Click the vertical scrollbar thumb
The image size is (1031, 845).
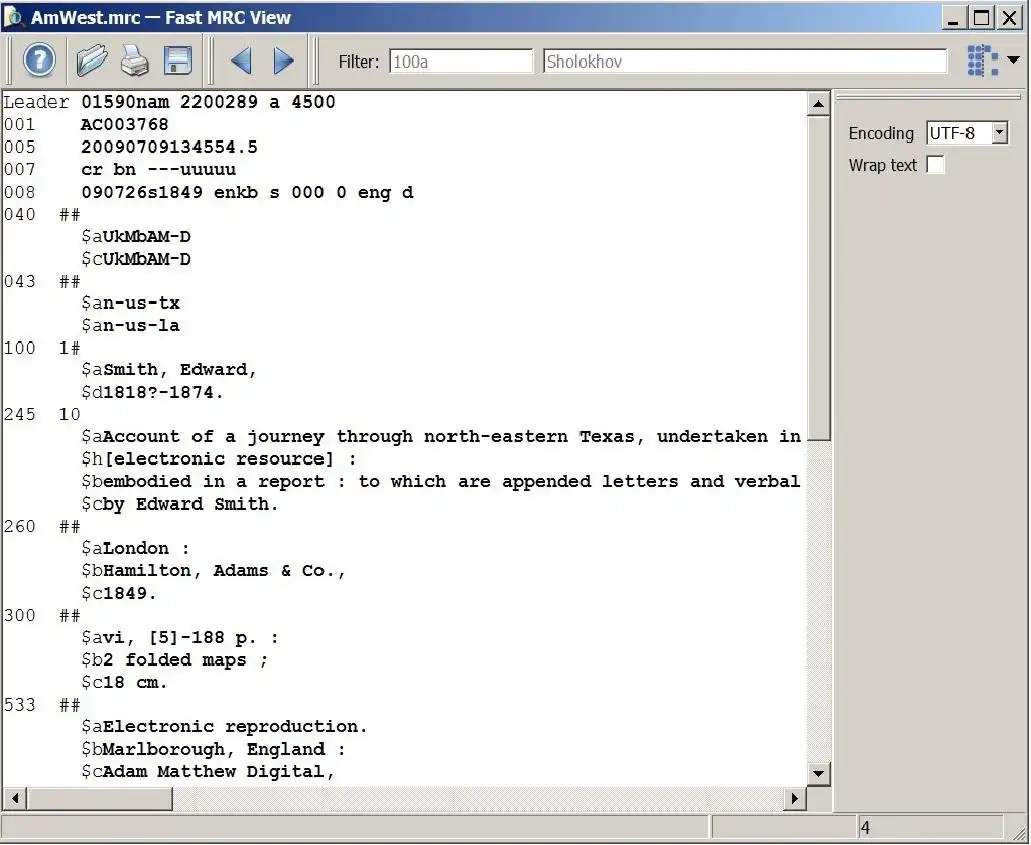tap(818, 278)
